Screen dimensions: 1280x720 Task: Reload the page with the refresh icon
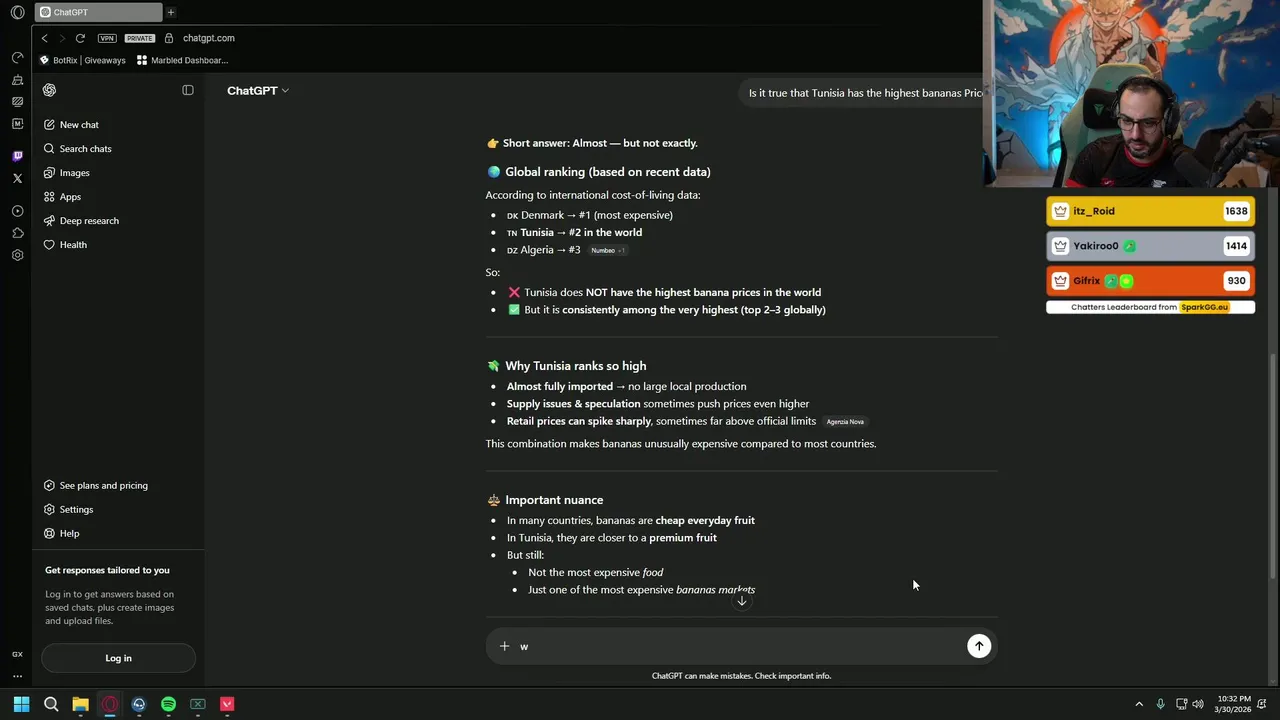coord(80,38)
